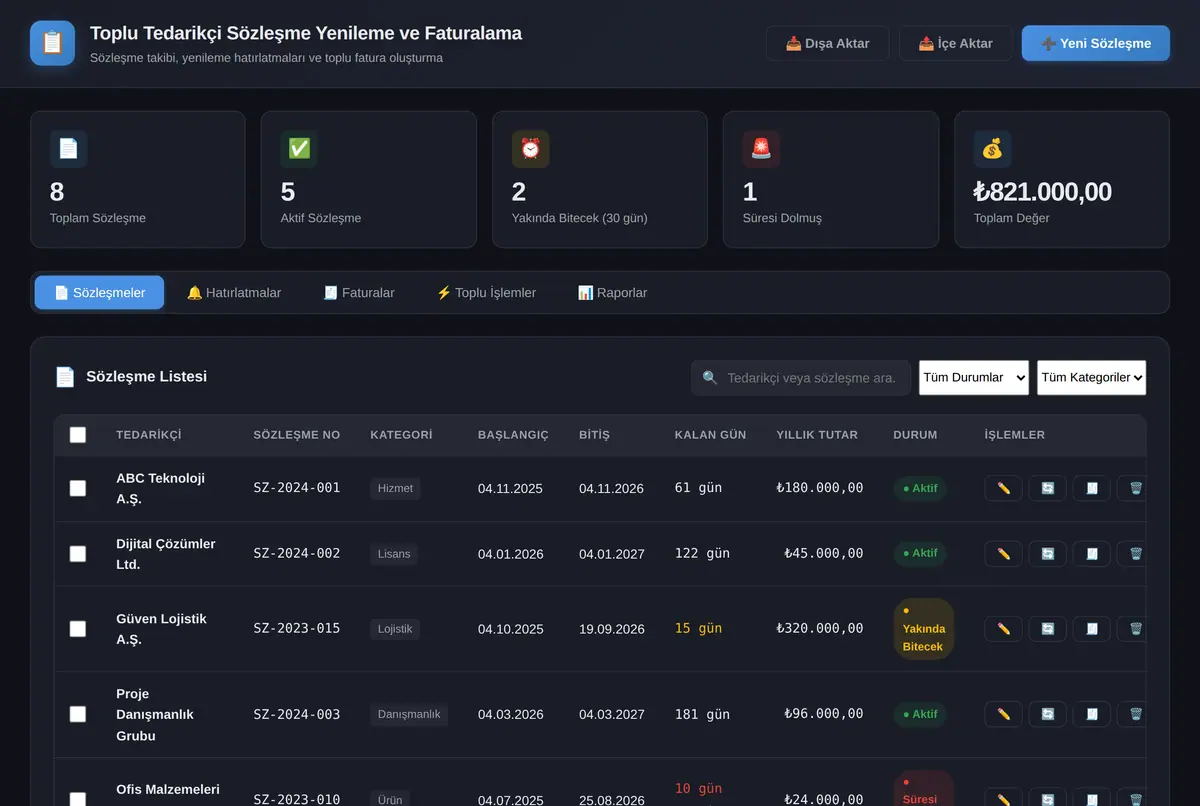Screen dimensions: 1200x806
Task: Edit the Güven Lojistik A.Ş. contract
Action: click(x=1003, y=629)
